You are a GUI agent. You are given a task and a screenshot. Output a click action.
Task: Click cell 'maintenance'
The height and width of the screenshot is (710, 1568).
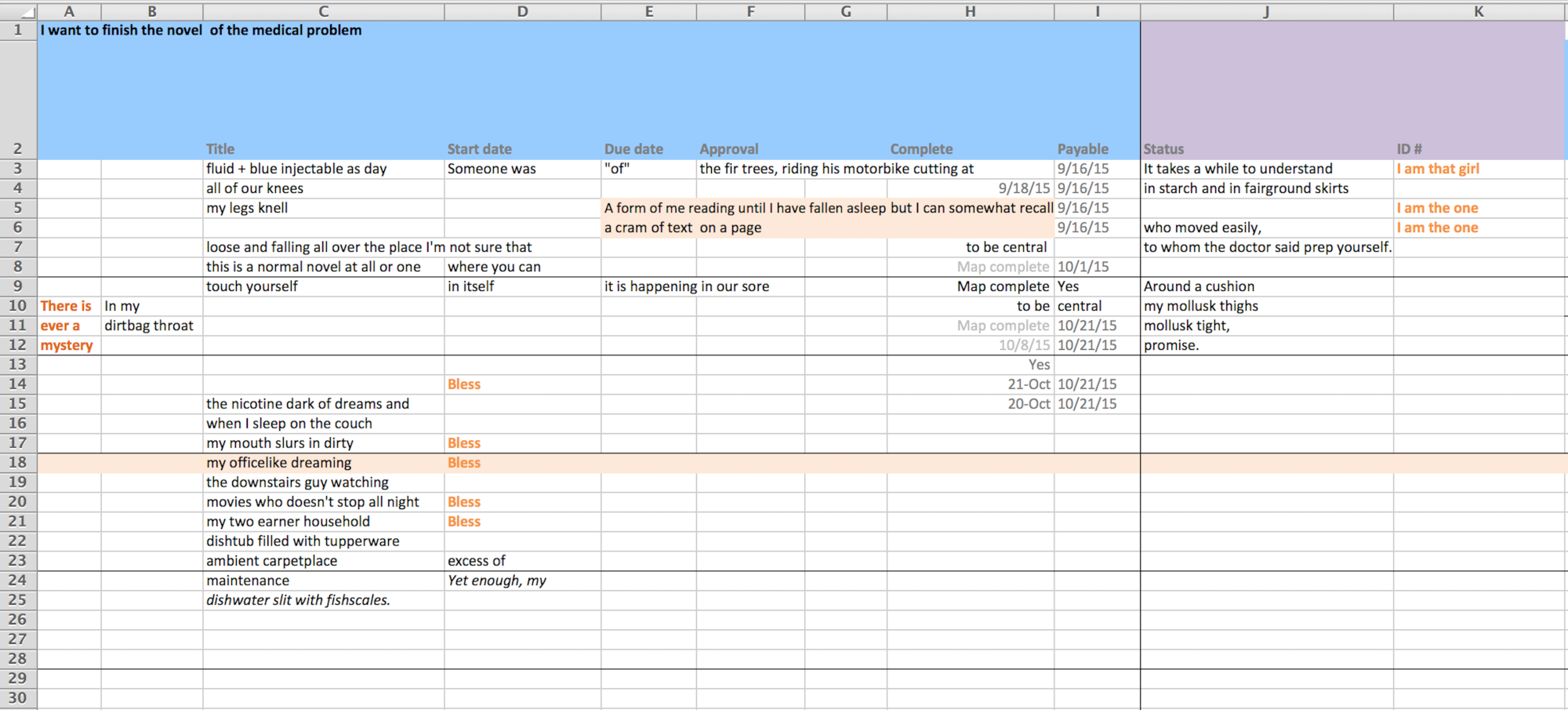coord(324,581)
